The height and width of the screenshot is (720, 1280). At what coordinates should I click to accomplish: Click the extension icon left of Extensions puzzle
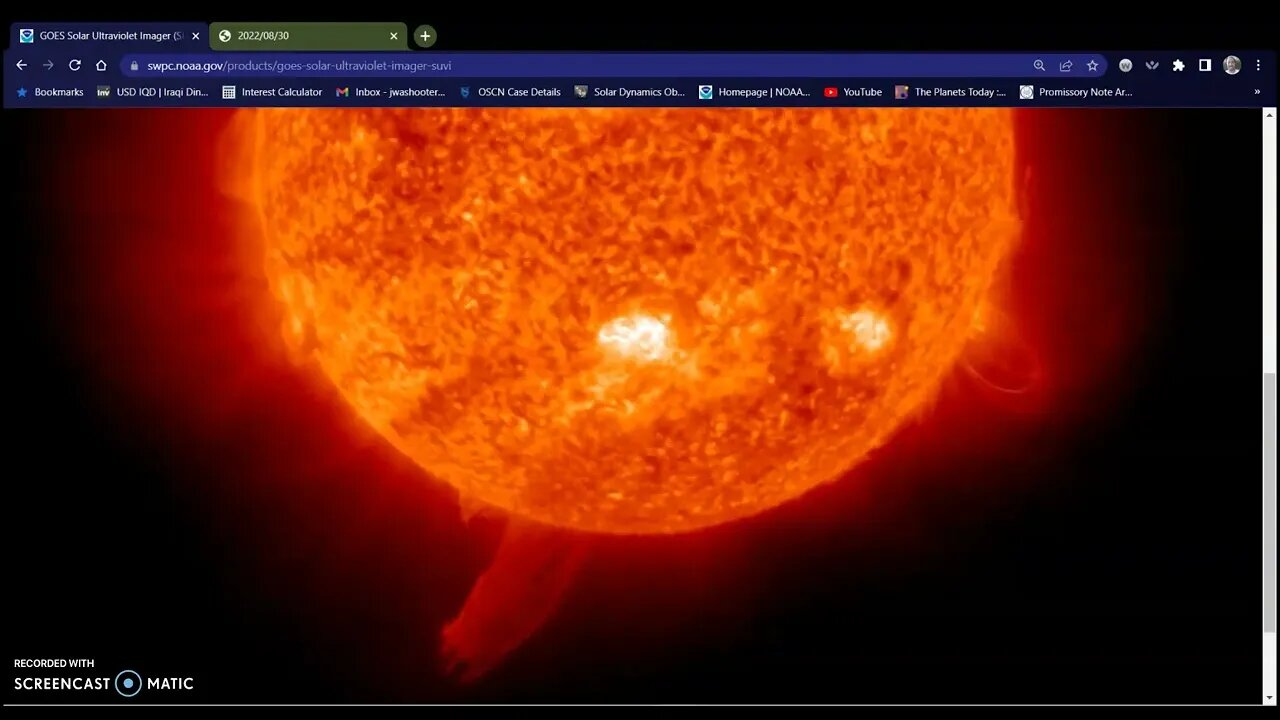pos(1152,65)
